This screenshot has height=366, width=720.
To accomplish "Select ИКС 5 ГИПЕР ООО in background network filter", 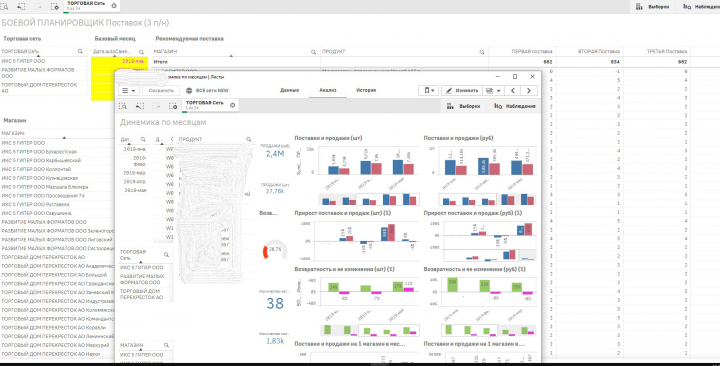I will pyautogui.click(x=43, y=61).
